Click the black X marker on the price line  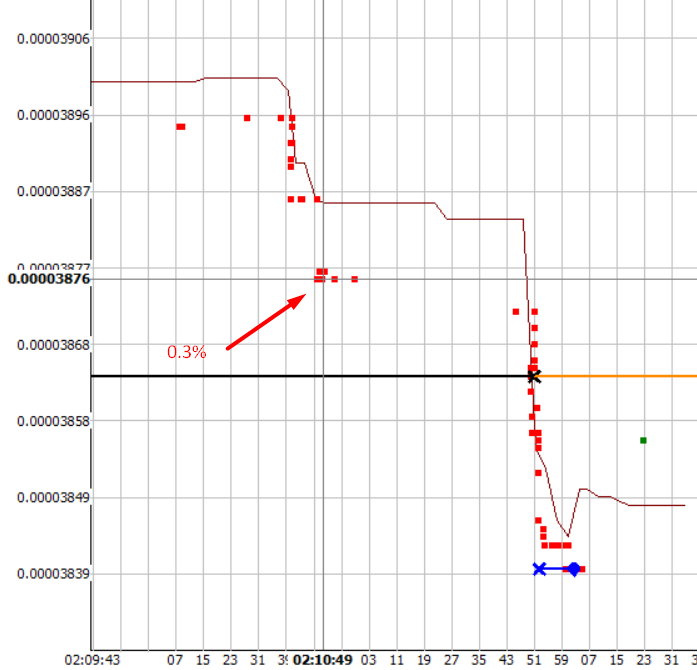tap(534, 377)
